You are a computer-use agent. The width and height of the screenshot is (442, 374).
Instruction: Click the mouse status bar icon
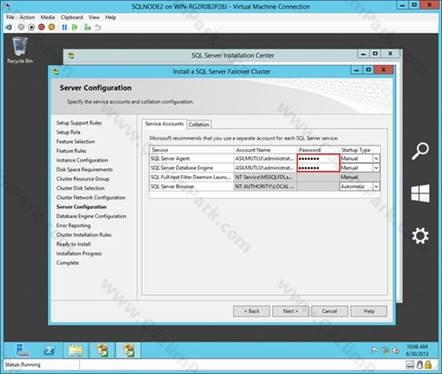[x=420, y=365]
